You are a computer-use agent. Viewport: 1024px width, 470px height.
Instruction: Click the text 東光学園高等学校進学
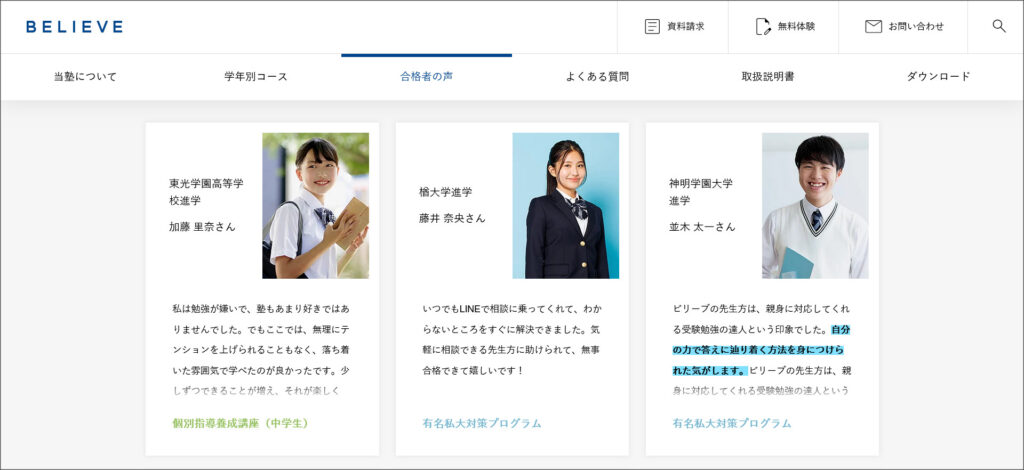206,192
